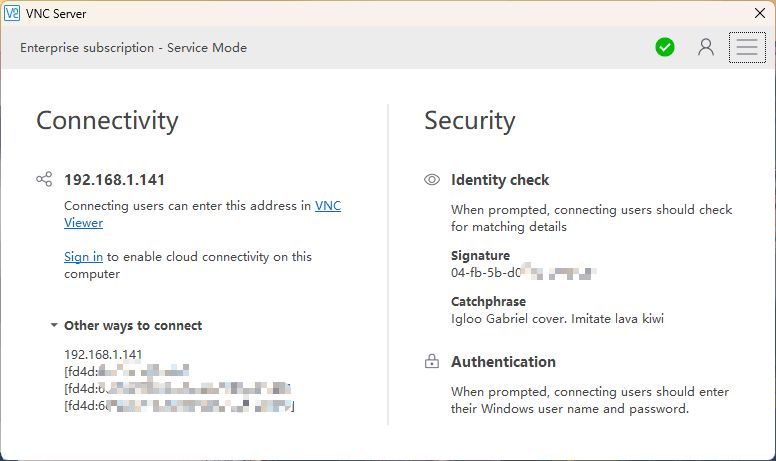Click the catchphrase Igloo Gabriel cover text
This screenshot has height=461, width=776.
tap(557, 319)
